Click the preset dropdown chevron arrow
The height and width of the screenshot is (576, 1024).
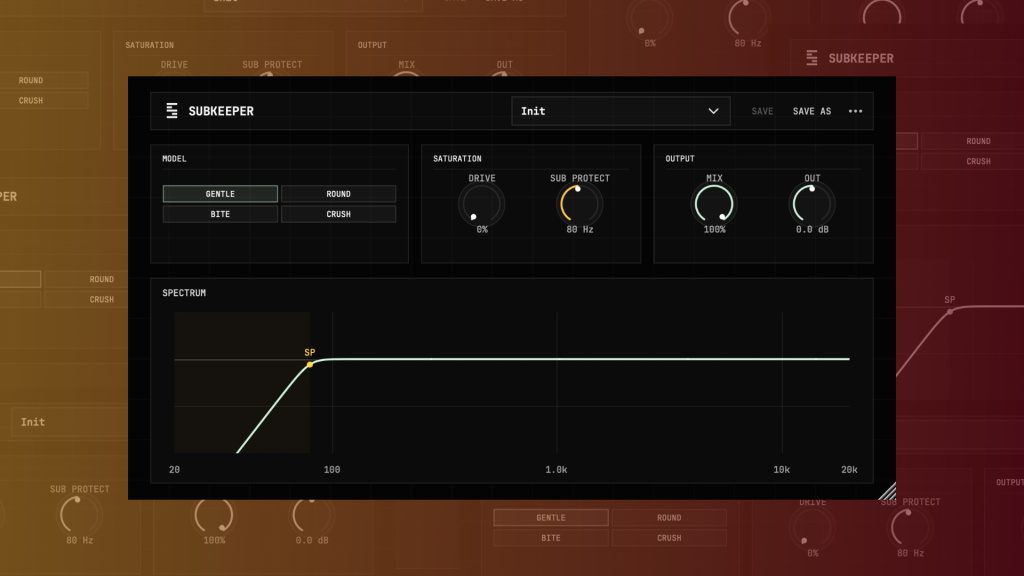coord(713,111)
